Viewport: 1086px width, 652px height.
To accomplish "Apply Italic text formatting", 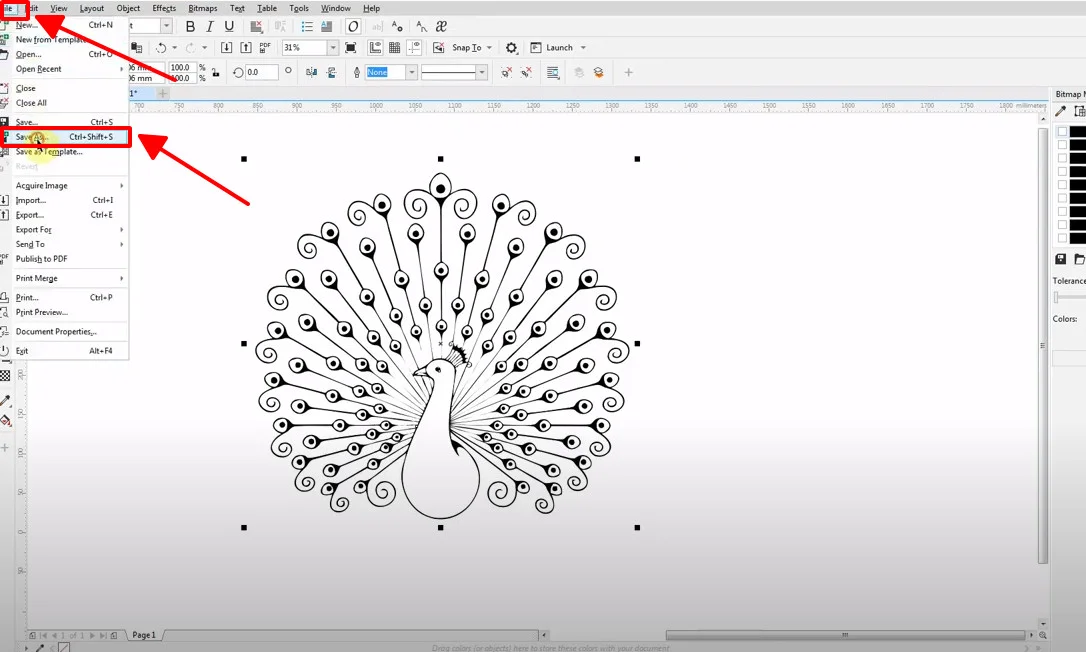I will (x=209, y=26).
